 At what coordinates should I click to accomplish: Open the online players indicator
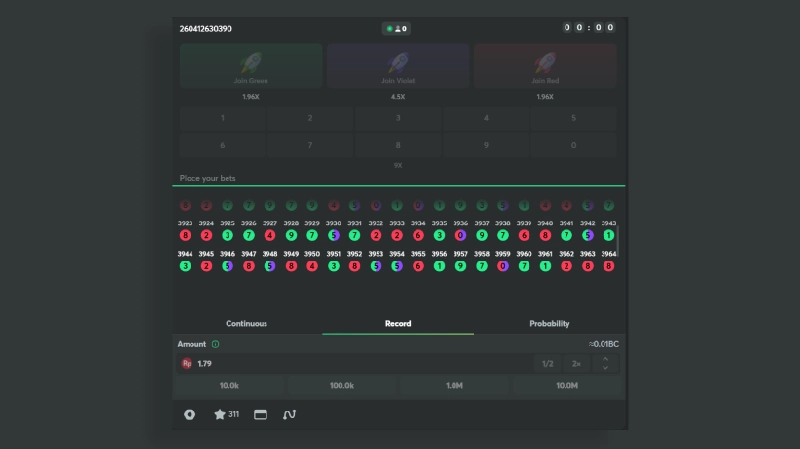point(396,29)
